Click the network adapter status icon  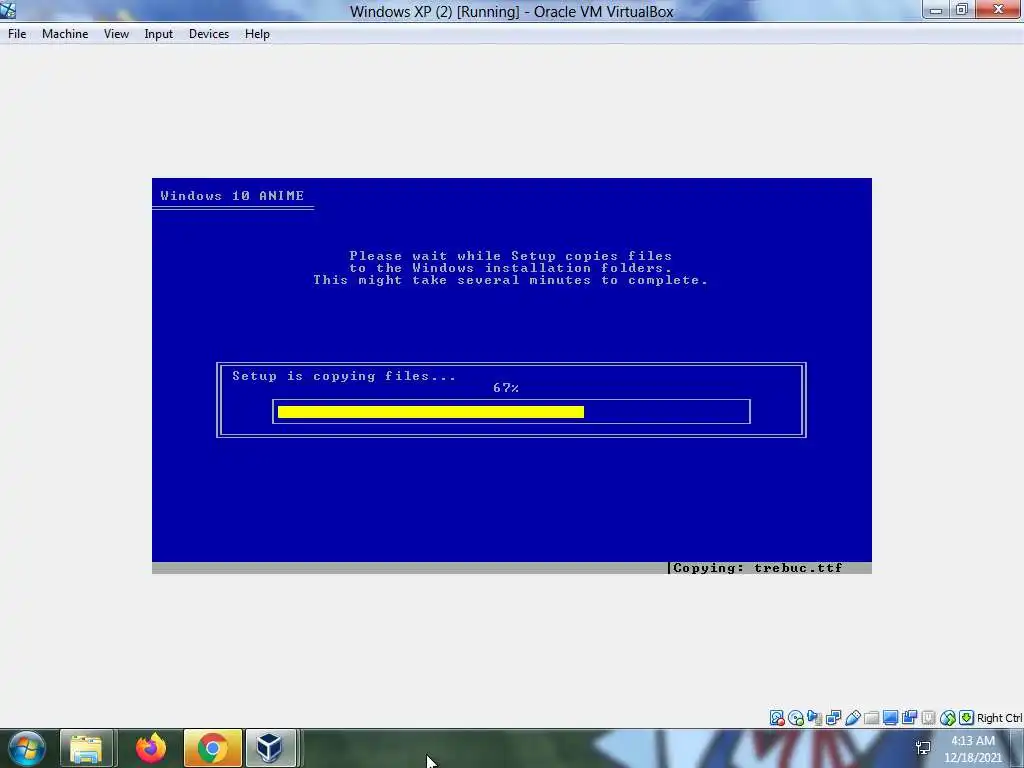click(x=833, y=718)
